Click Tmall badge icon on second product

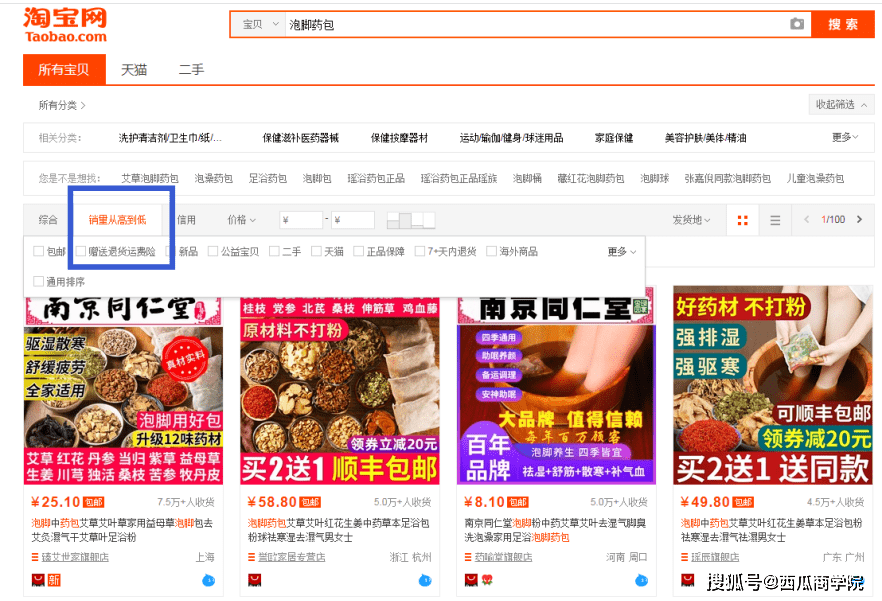pyautogui.click(x=254, y=580)
